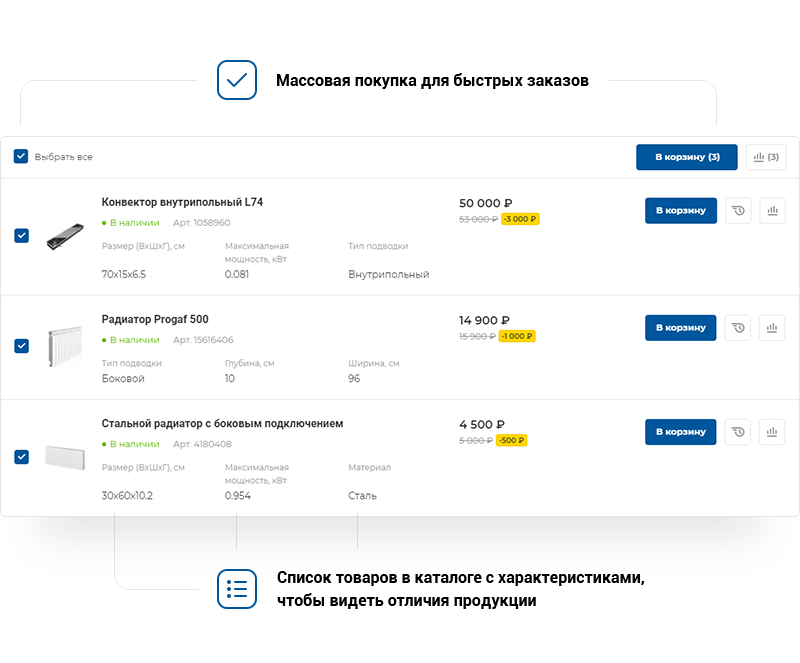Viewport: 800px width, 663px height.
Task: Click the clock icon for Стальной радиатор
Action: pos(738,432)
